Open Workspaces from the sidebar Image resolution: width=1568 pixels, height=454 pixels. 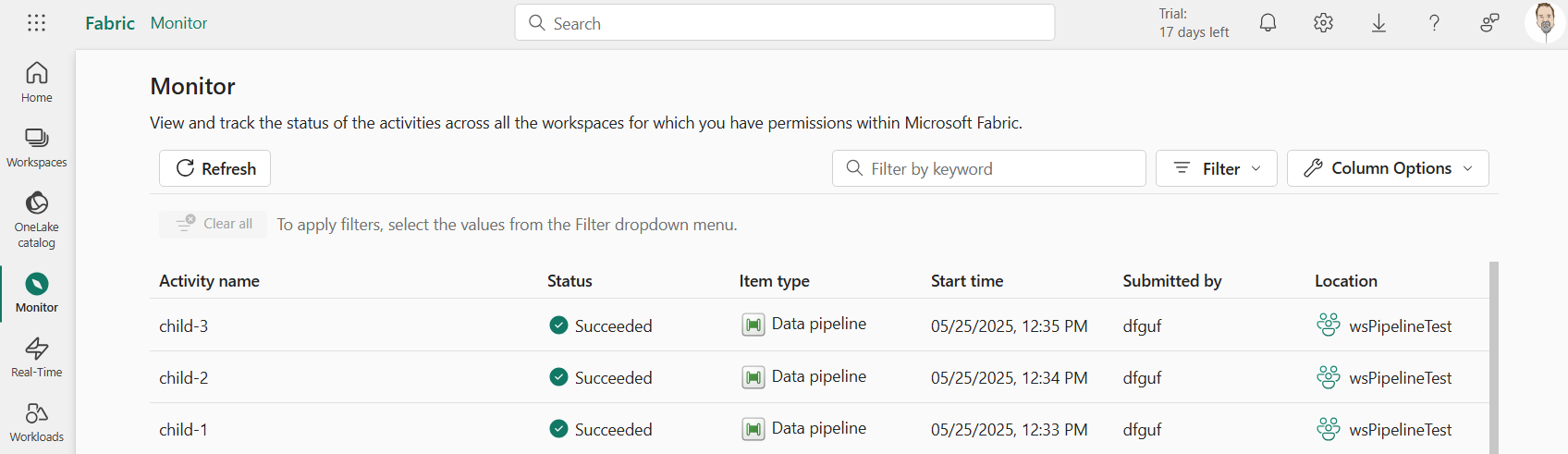pyautogui.click(x=37, y=148)
